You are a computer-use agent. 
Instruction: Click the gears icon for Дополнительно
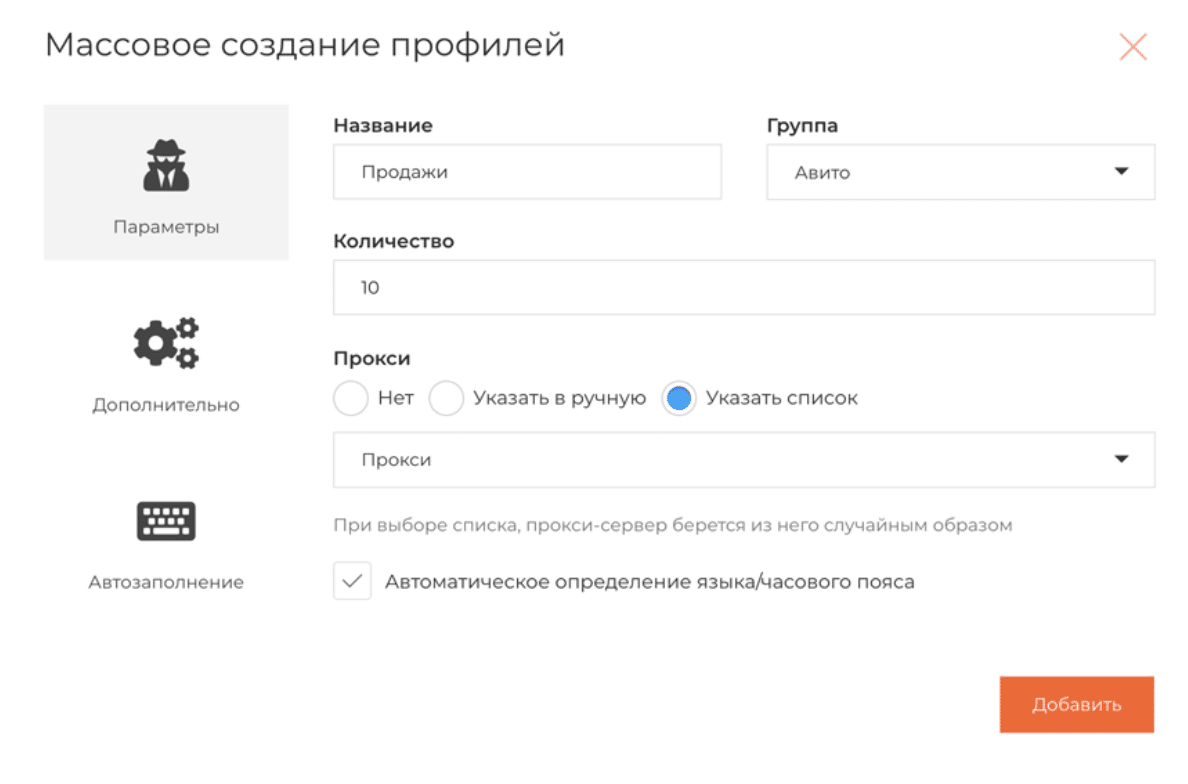(166, 344)
